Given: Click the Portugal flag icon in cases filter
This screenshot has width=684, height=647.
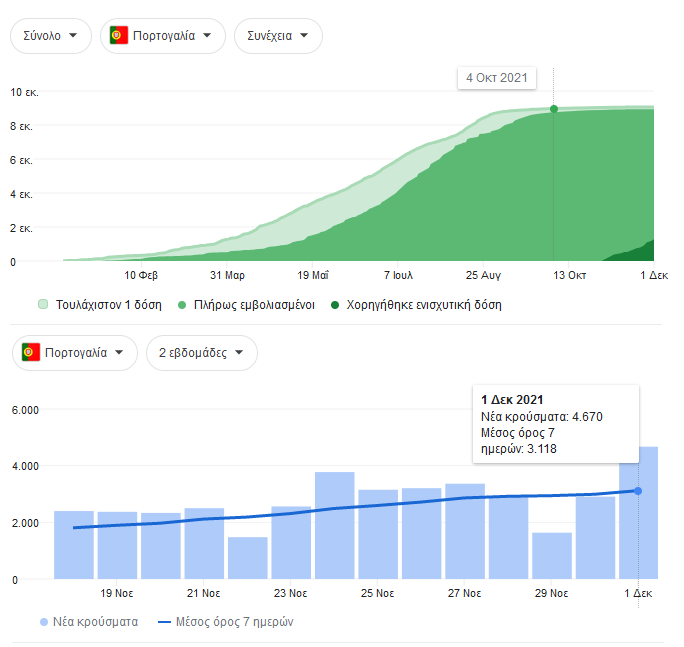Looking at the screenshot, I should pyautogui.click(x=30, y=353).
